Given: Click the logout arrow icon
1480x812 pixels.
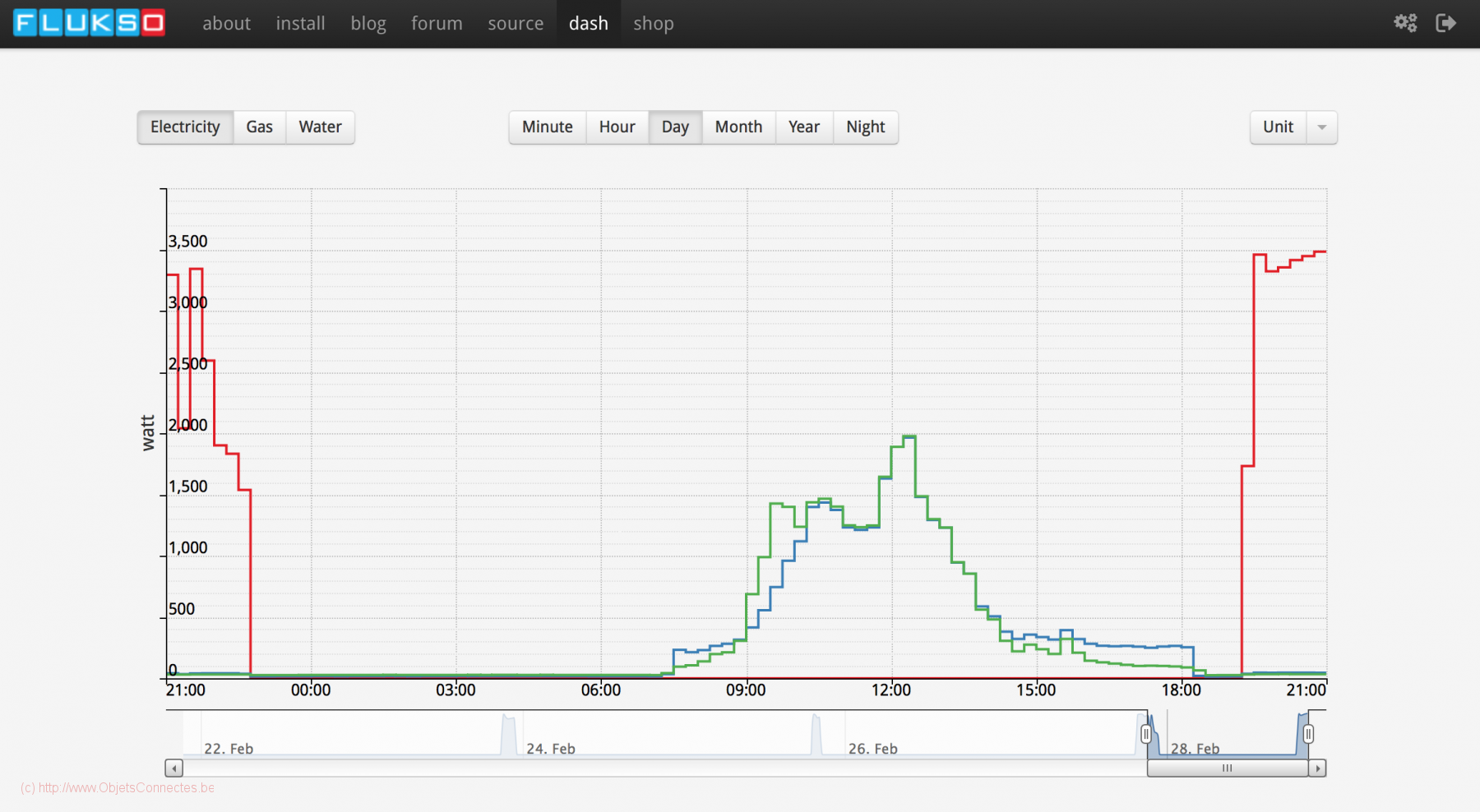Looking at the screenshot, I should pos(1445,23).
